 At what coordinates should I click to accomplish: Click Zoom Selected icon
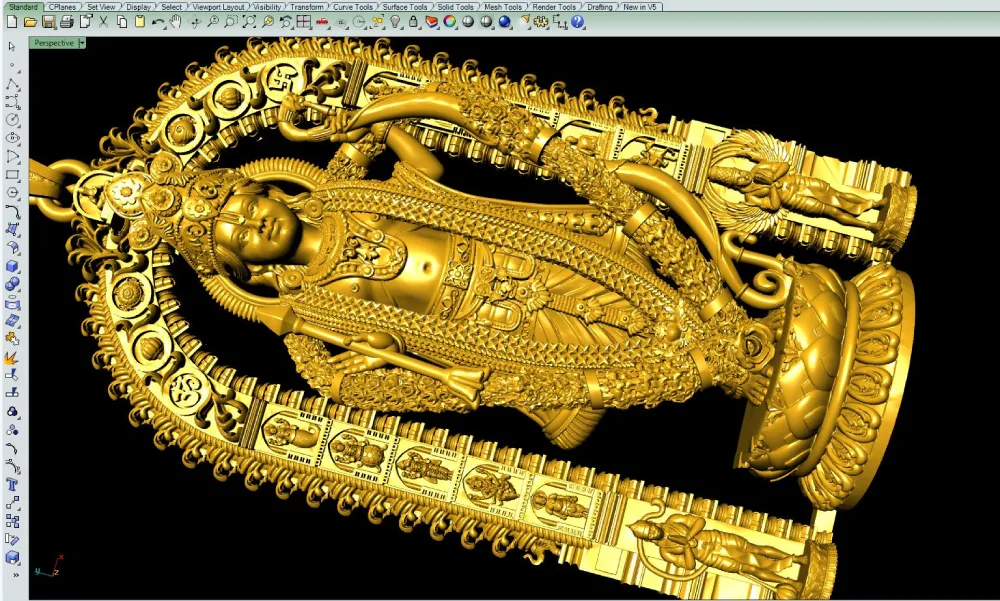[x=268, y=22]
